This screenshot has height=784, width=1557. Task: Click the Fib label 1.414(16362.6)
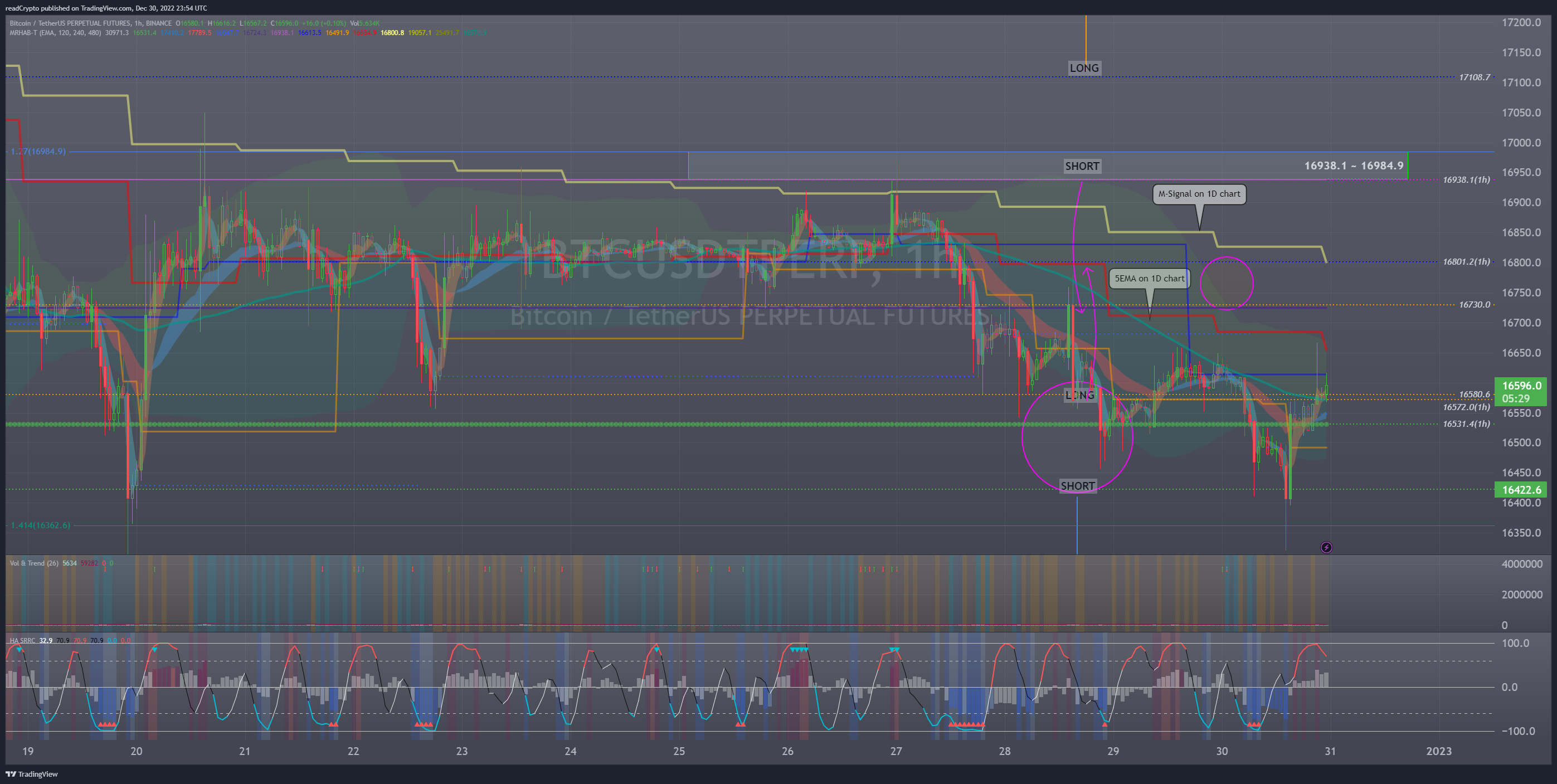point(41,525)
